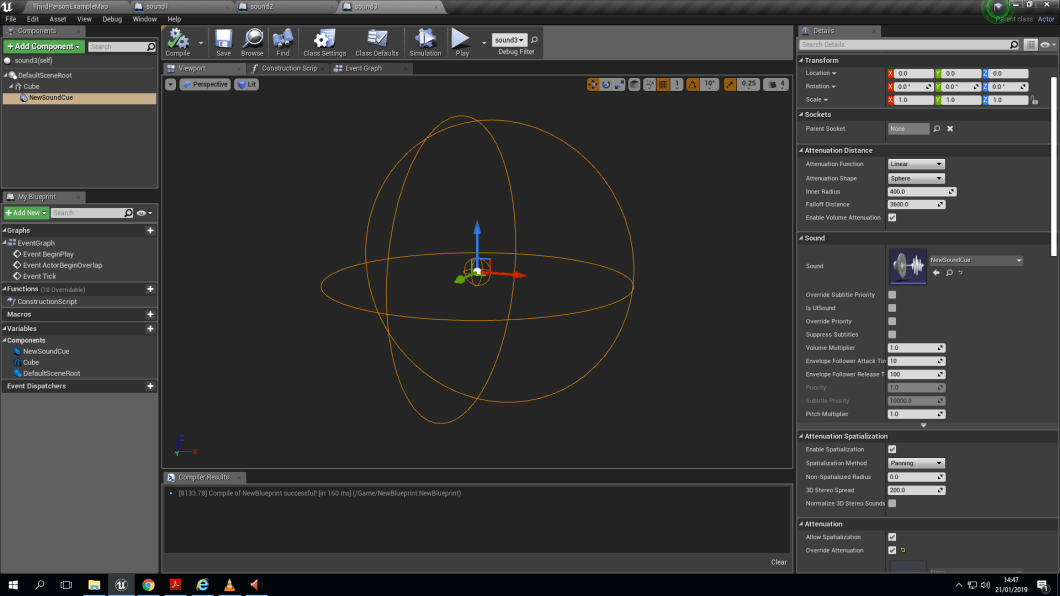Add a new event dispatcher with plus

(x=150, y=387)
